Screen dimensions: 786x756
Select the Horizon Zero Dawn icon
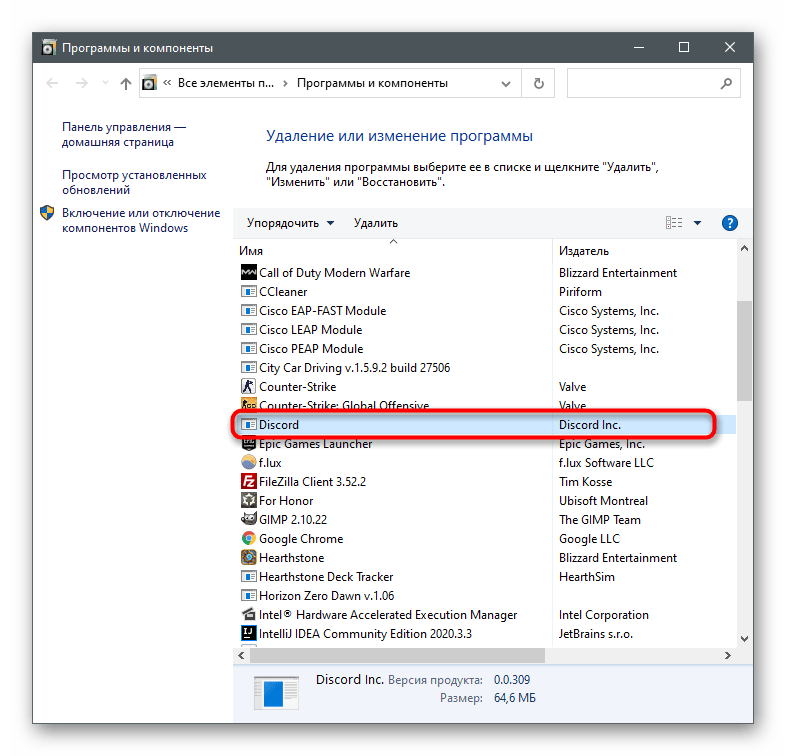pos(249,596)
